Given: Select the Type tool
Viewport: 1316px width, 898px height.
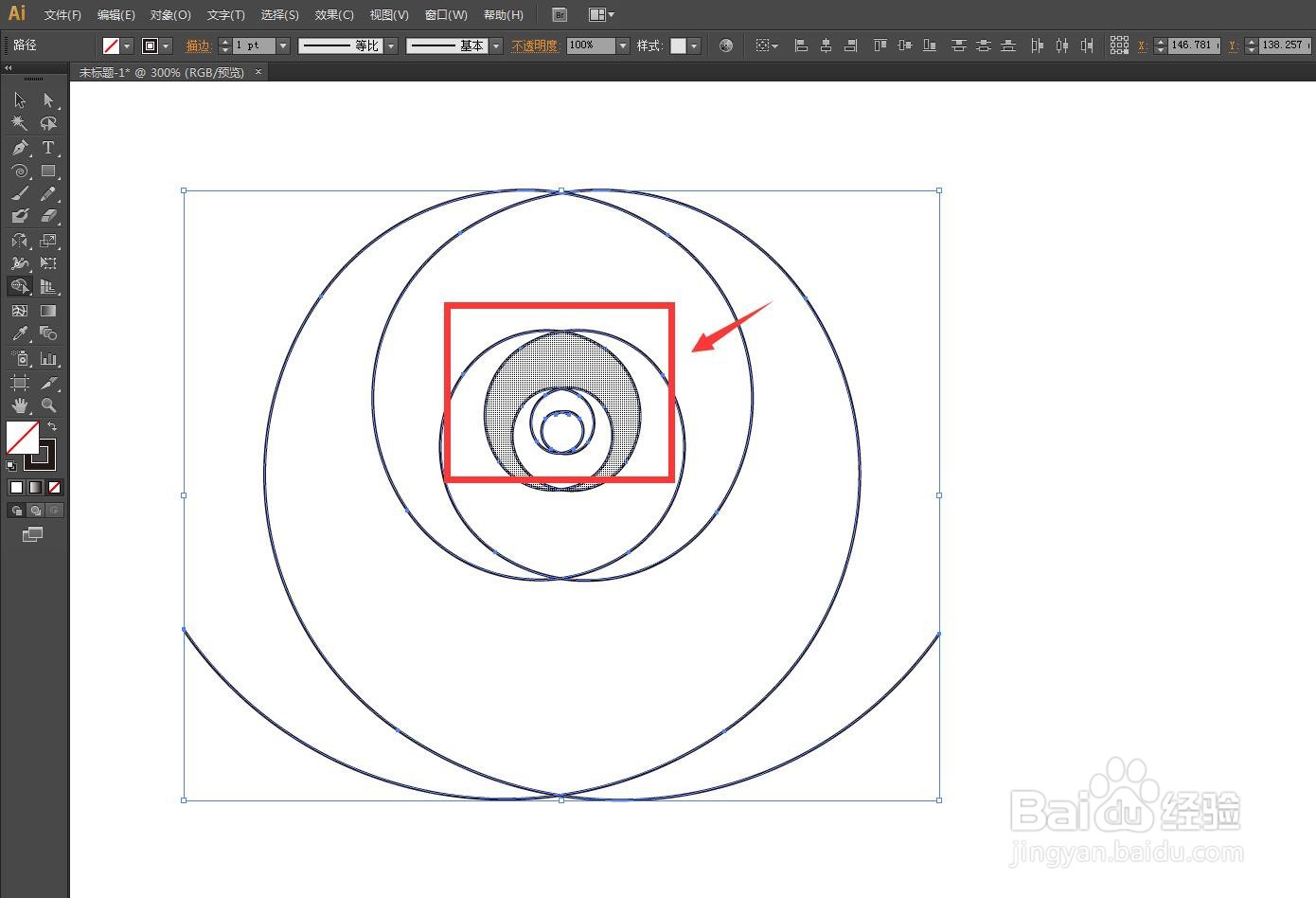Looking at the screenshot, I should (48, 148).
